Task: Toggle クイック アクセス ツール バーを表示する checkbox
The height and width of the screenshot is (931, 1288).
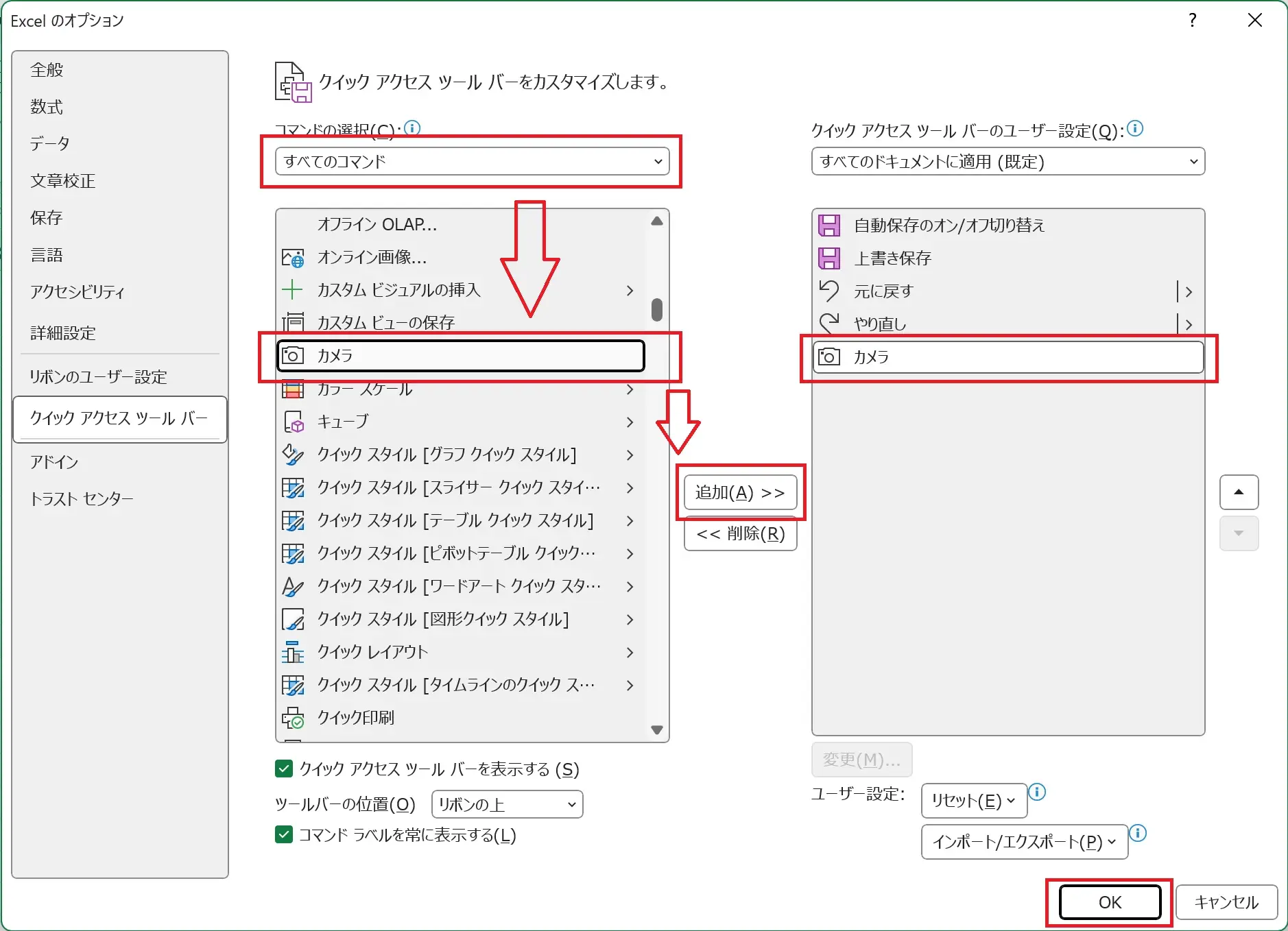Action: (284, 769)
